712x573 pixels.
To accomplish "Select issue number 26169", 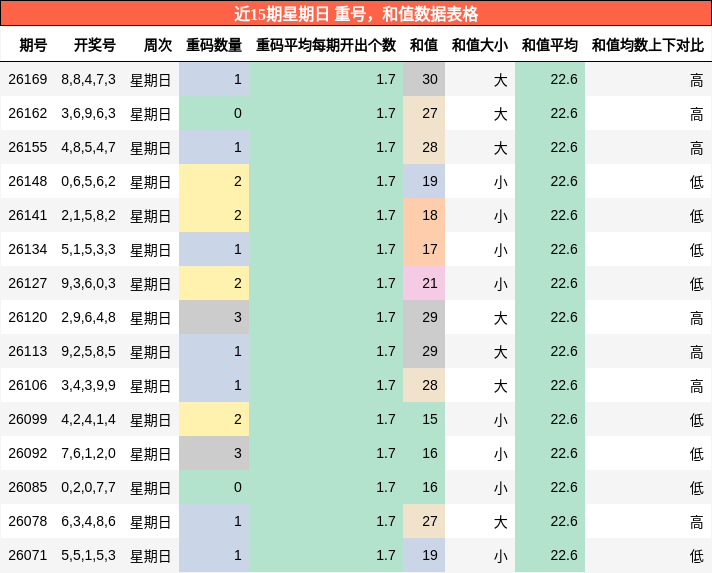I will pos(28,79).
